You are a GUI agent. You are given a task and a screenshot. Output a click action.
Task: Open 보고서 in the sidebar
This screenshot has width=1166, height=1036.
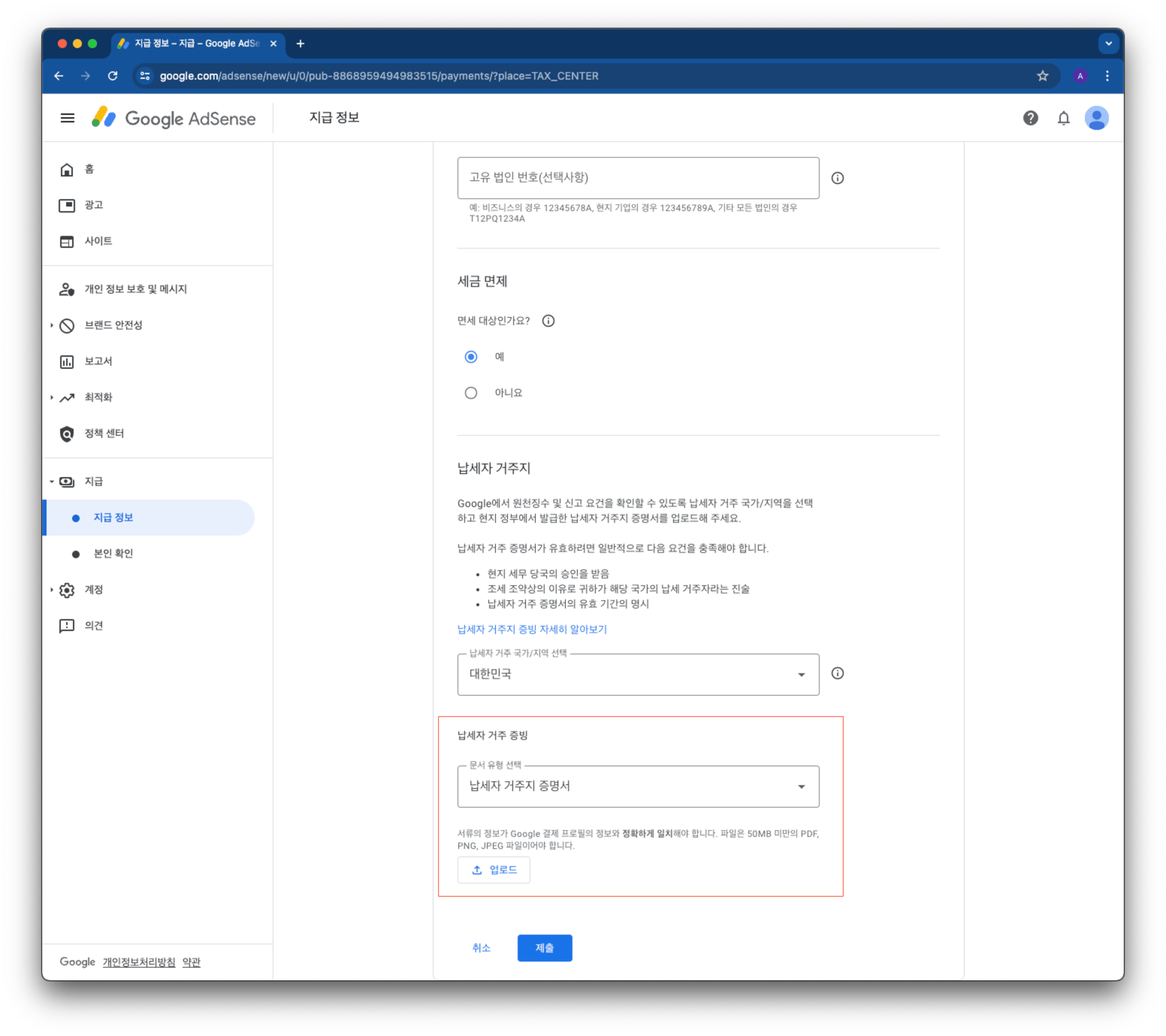point(98,361)
